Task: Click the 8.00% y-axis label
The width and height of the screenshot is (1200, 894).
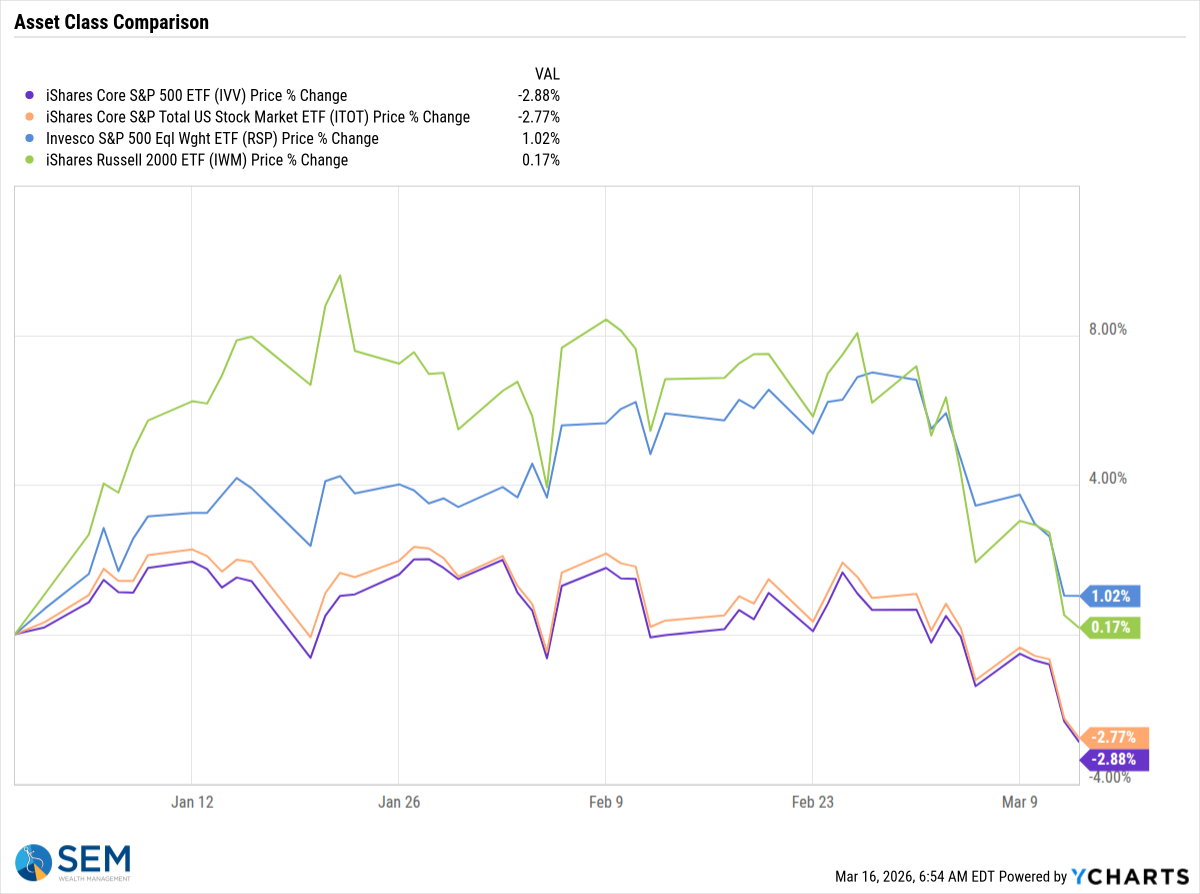Action: point(1107,329)
